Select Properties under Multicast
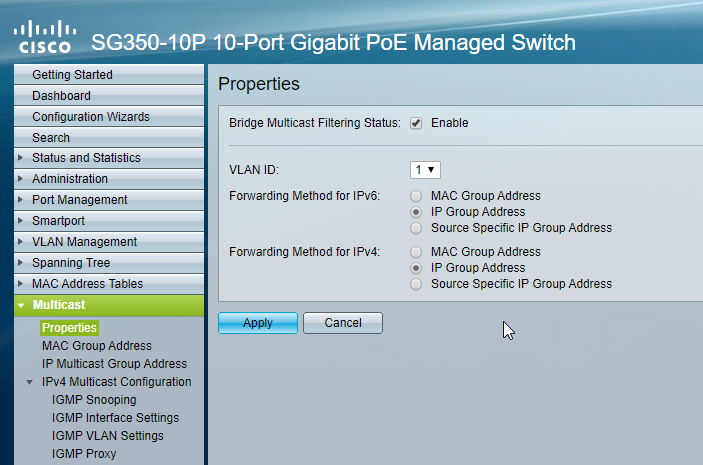The image size is (703, 465). point(69,328)
